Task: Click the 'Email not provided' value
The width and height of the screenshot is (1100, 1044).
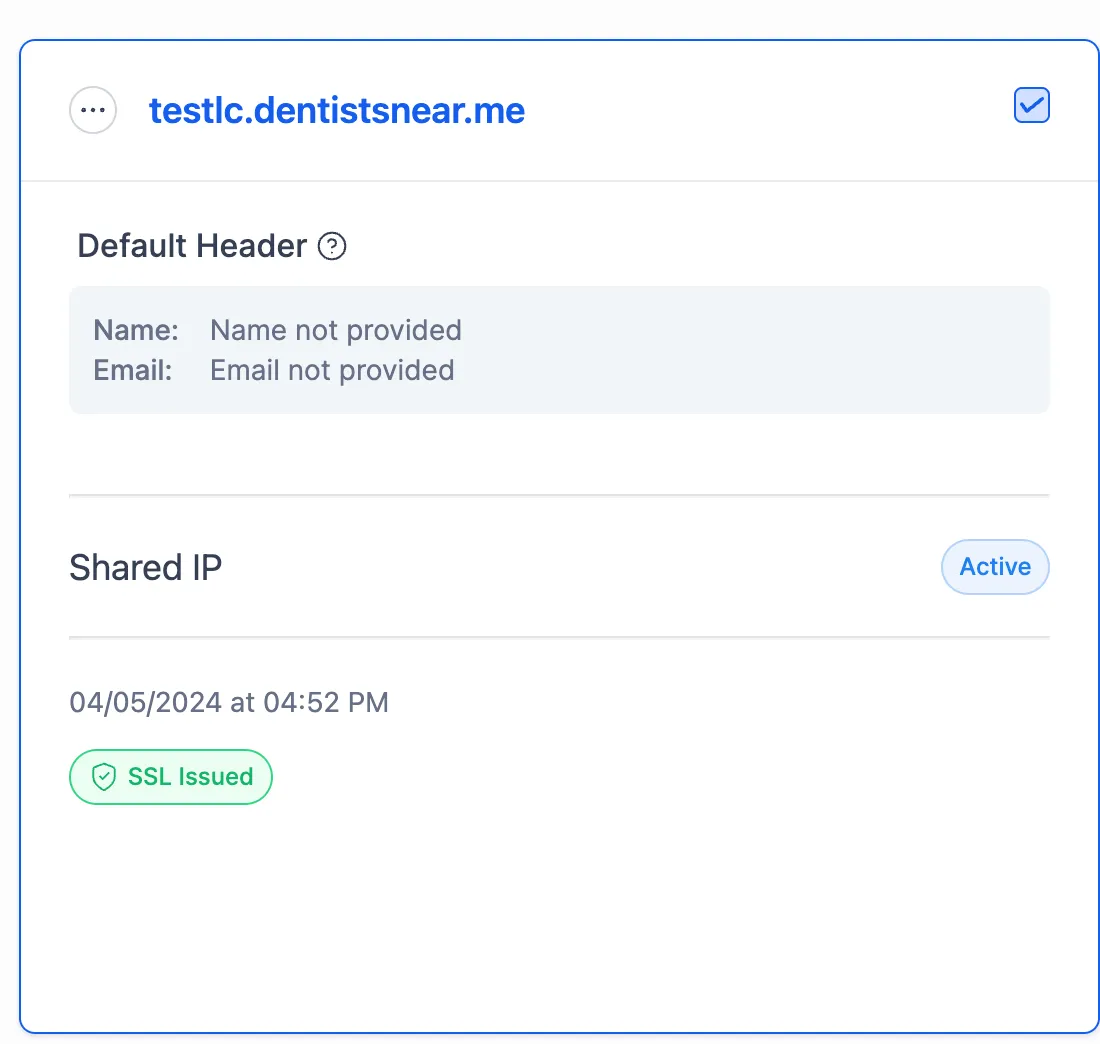Action: click(x=332, y=370)
